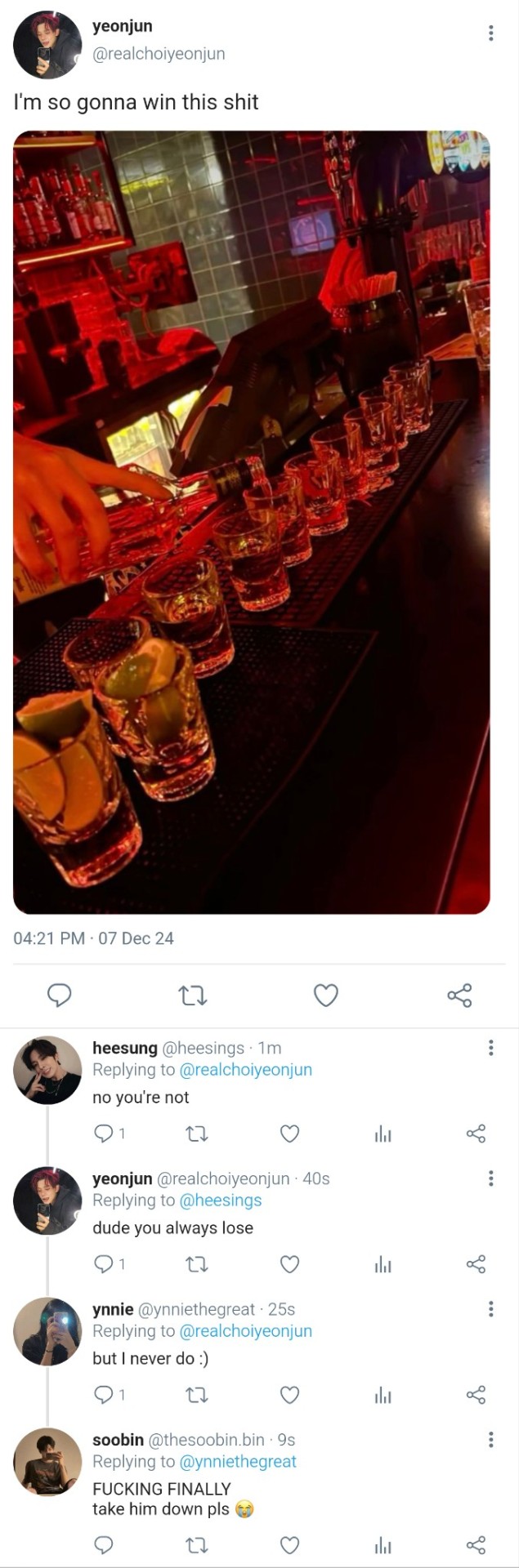Share yeonjun's reply to heesung
Image resolution: width=519 pixels, height=1568 pixels.
click(476, 1264)
